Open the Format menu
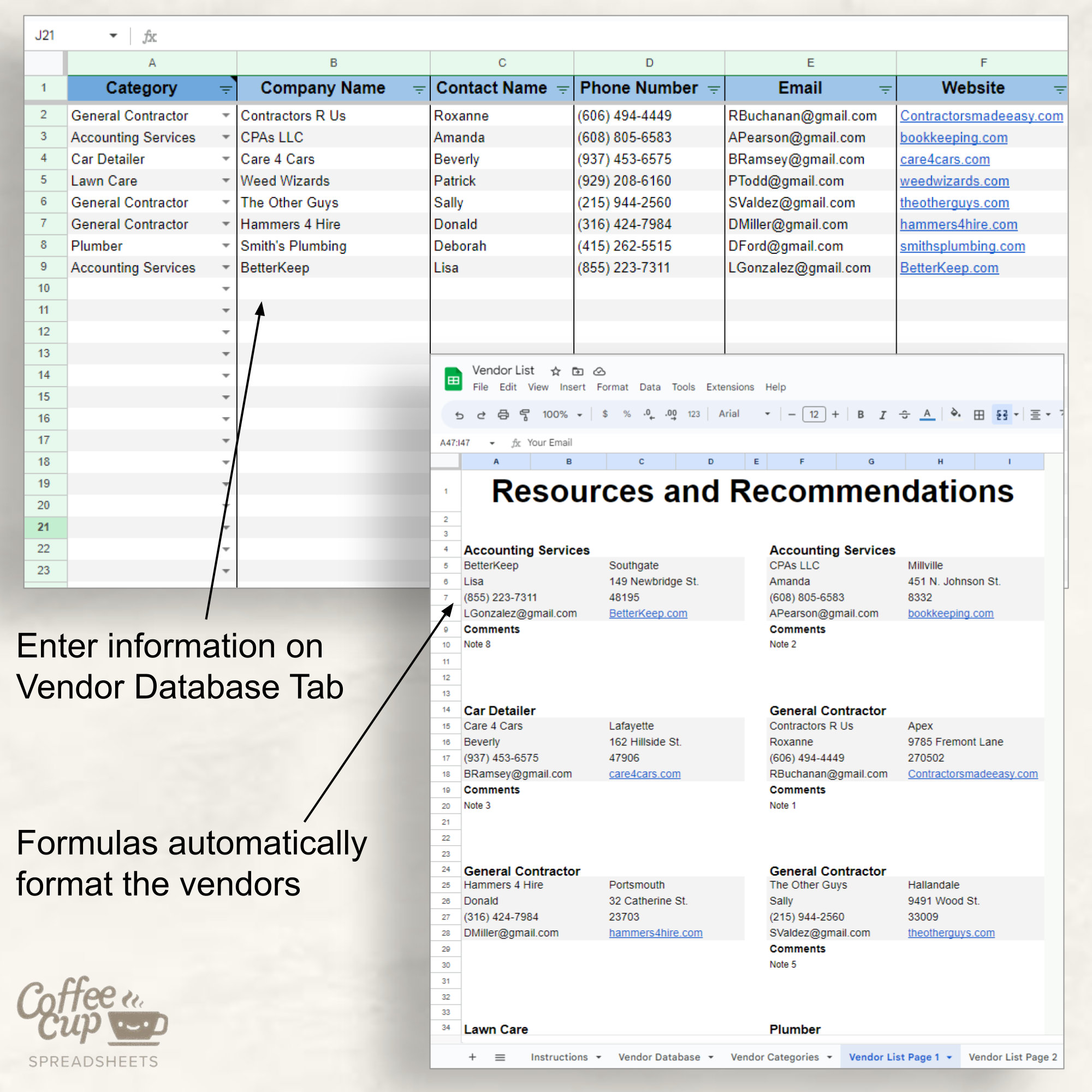The width and height of the screenshot is (1092, 1092). [612, 387]
